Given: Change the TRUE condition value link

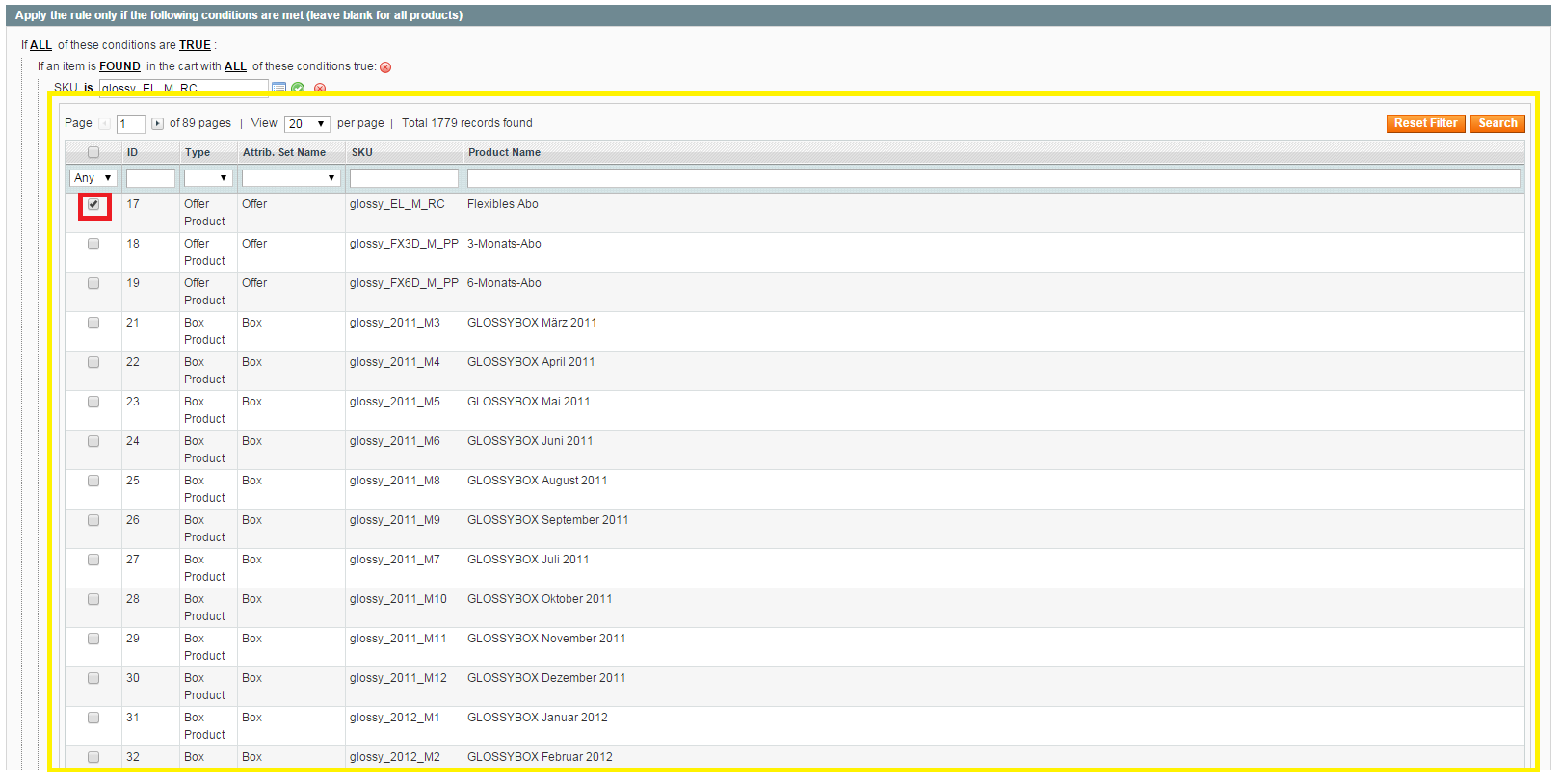Looking at the screenshot, I should tap(195, 45).
